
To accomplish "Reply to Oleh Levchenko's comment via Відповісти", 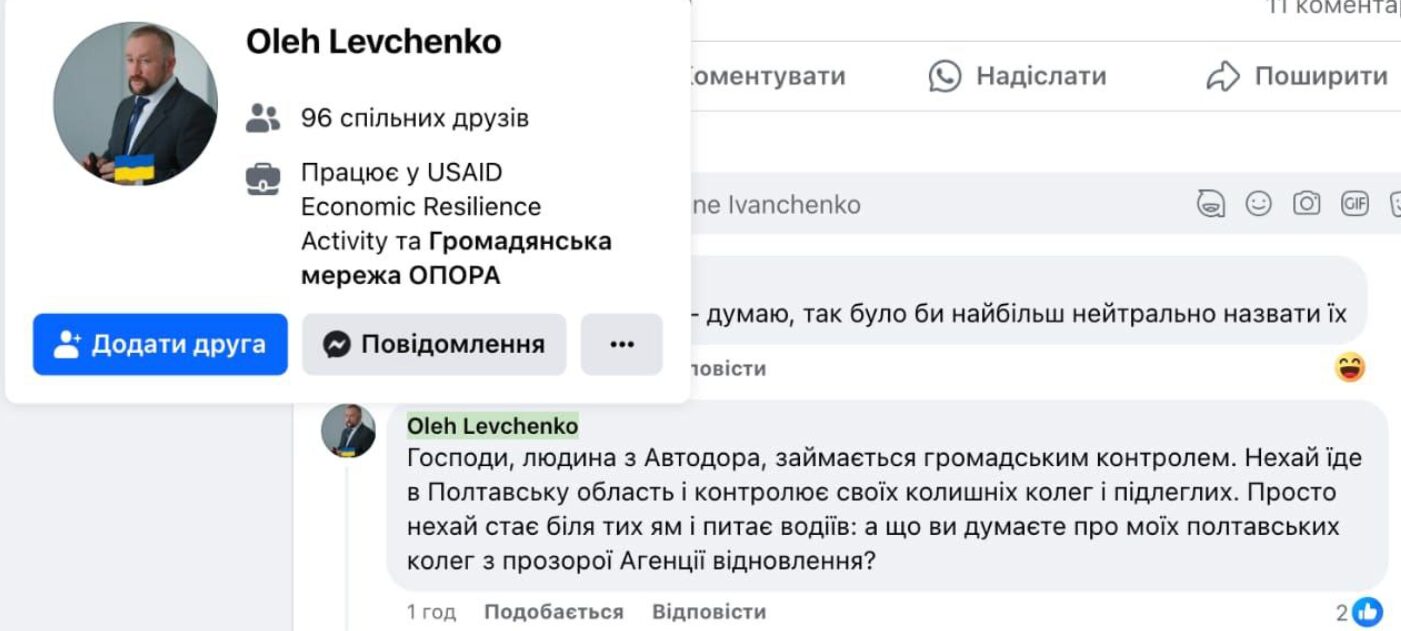I will pyautogui.click(x=709, y=612).
